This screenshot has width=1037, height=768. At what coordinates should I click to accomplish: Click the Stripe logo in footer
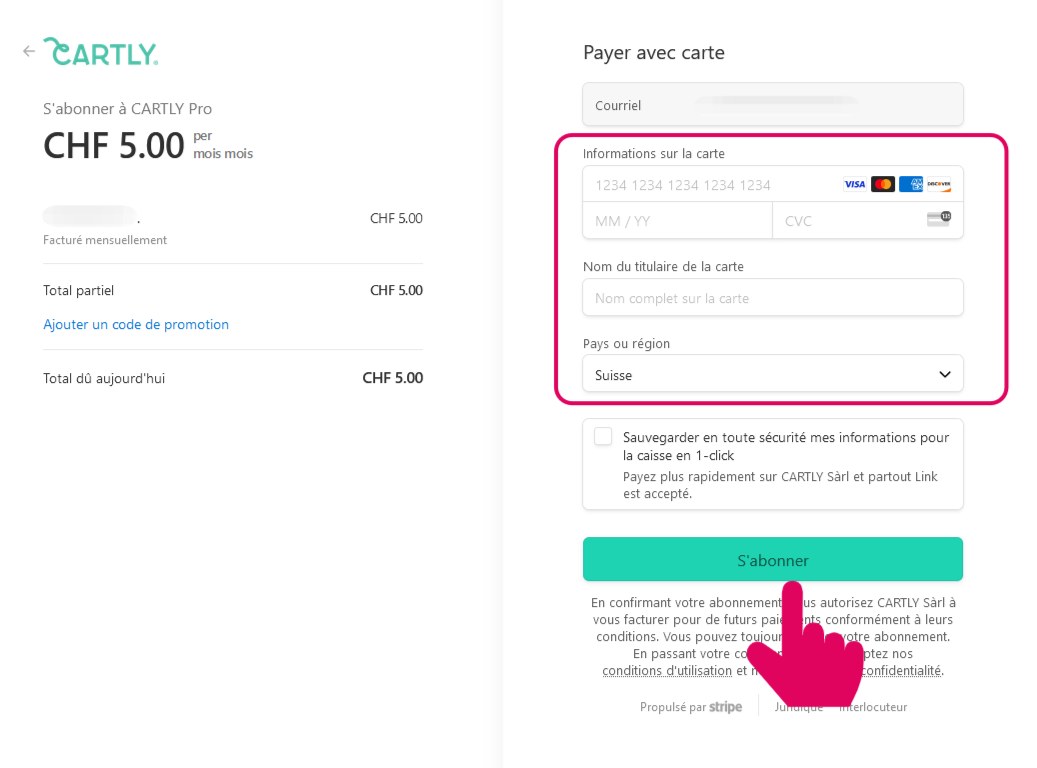[x=725, y=707]
